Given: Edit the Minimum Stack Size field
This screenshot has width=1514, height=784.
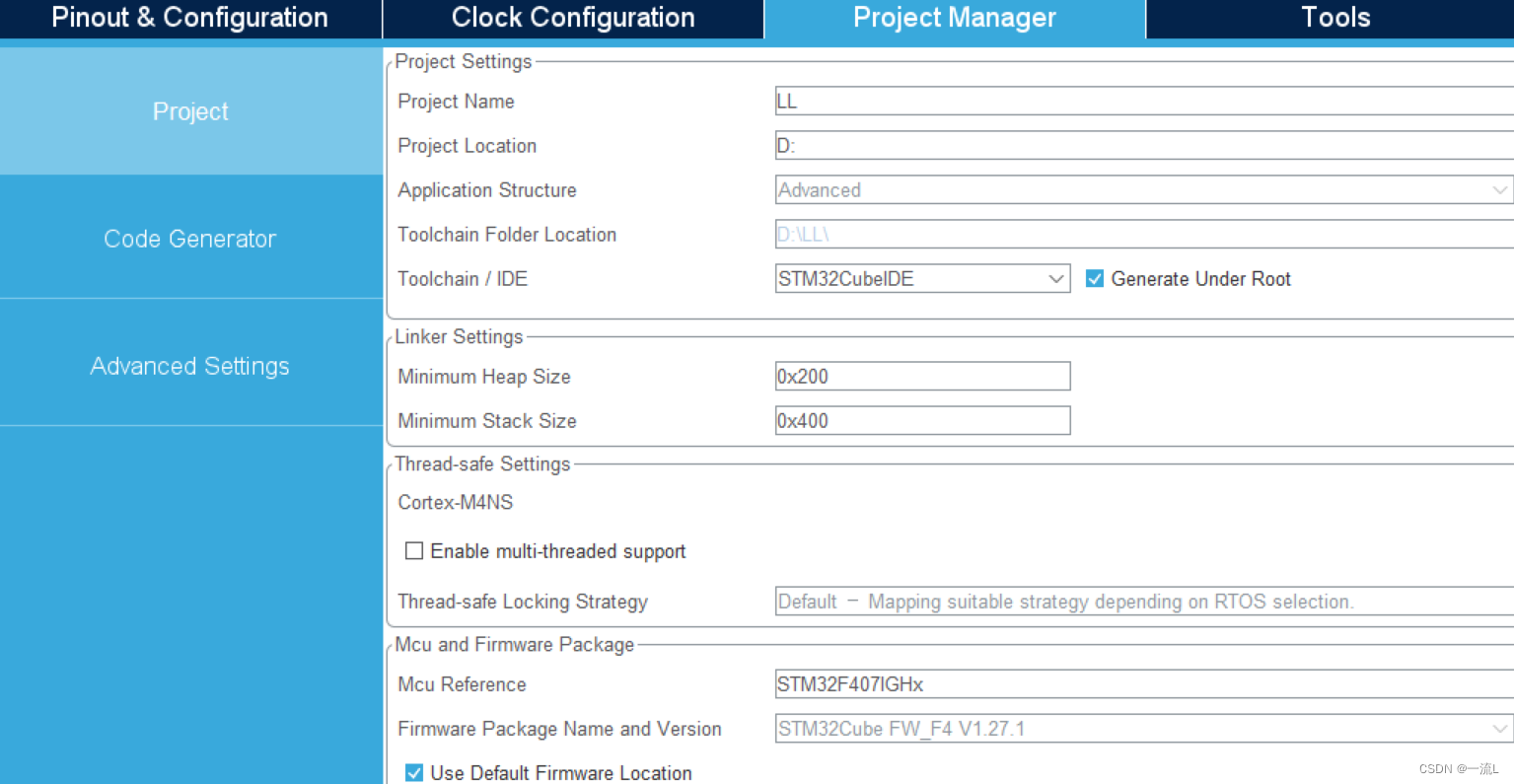Looking at the screenshot, I should (x=922, y=420).
